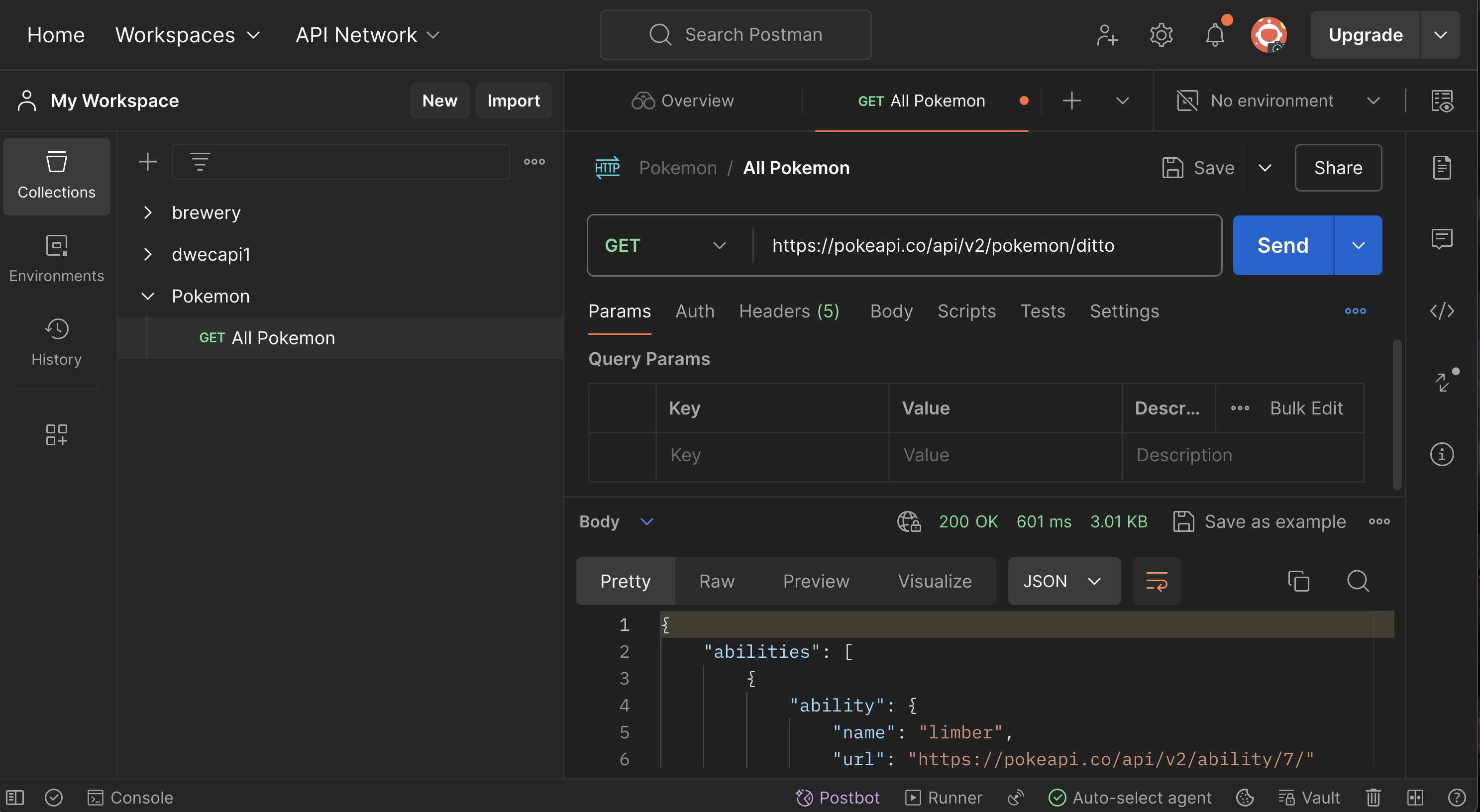Collapse the Pokemon collection
Screen dimensions: 1480x812
[148, 297]
